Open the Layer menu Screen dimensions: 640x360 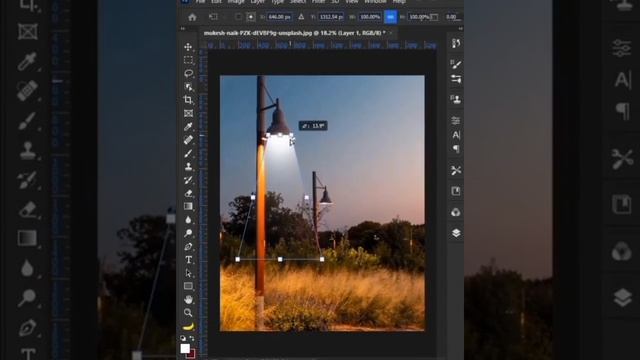[x=258, y=2]
